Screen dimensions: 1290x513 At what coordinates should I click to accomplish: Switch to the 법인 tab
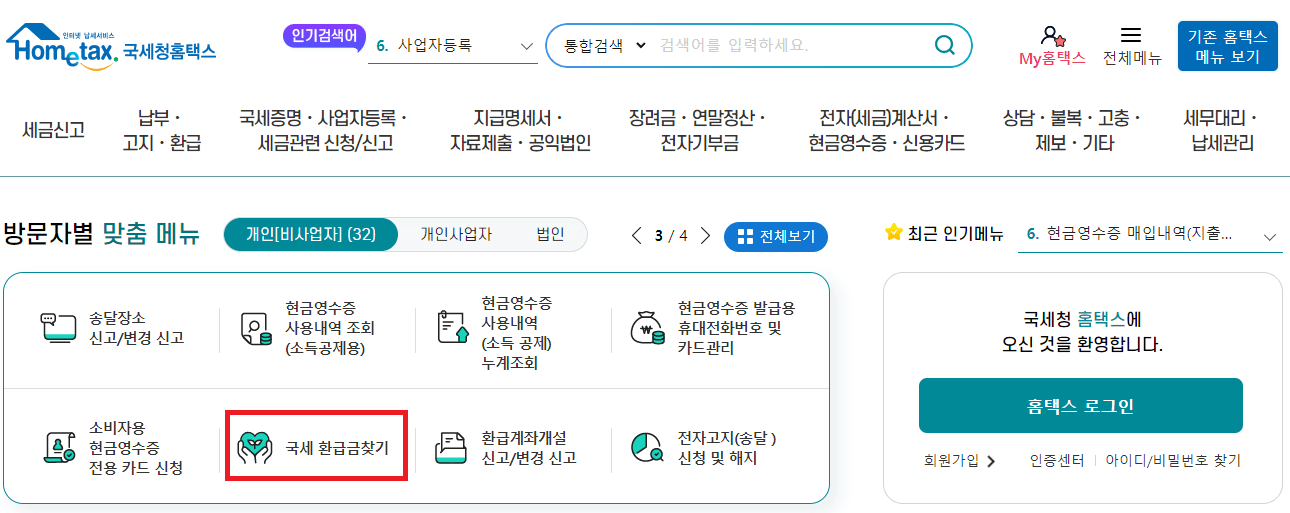coord(550,235)
